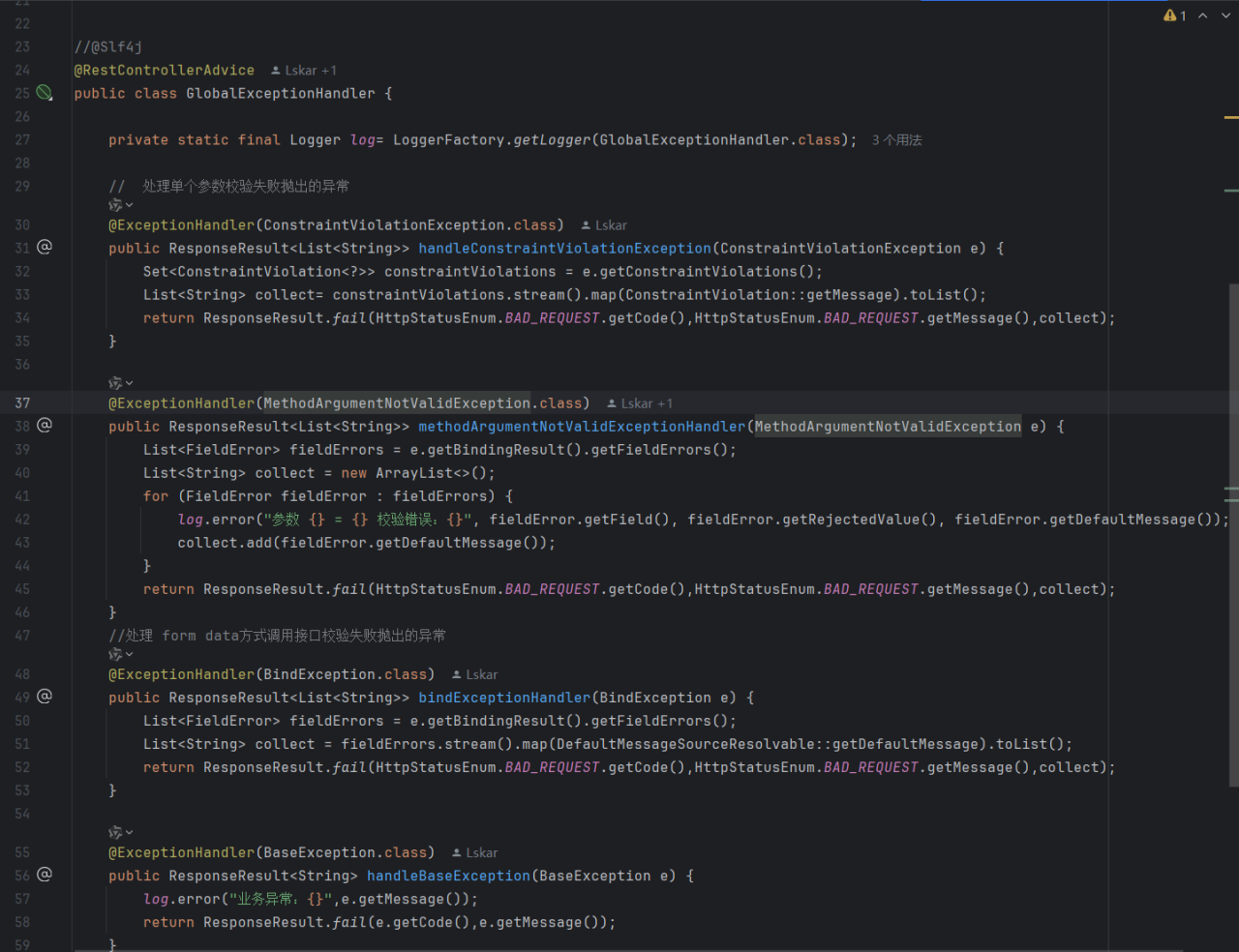Click class name 'GlobalExceptionHandler' on line 25
Screen dimensions: 1239x952
pos(281,93)
